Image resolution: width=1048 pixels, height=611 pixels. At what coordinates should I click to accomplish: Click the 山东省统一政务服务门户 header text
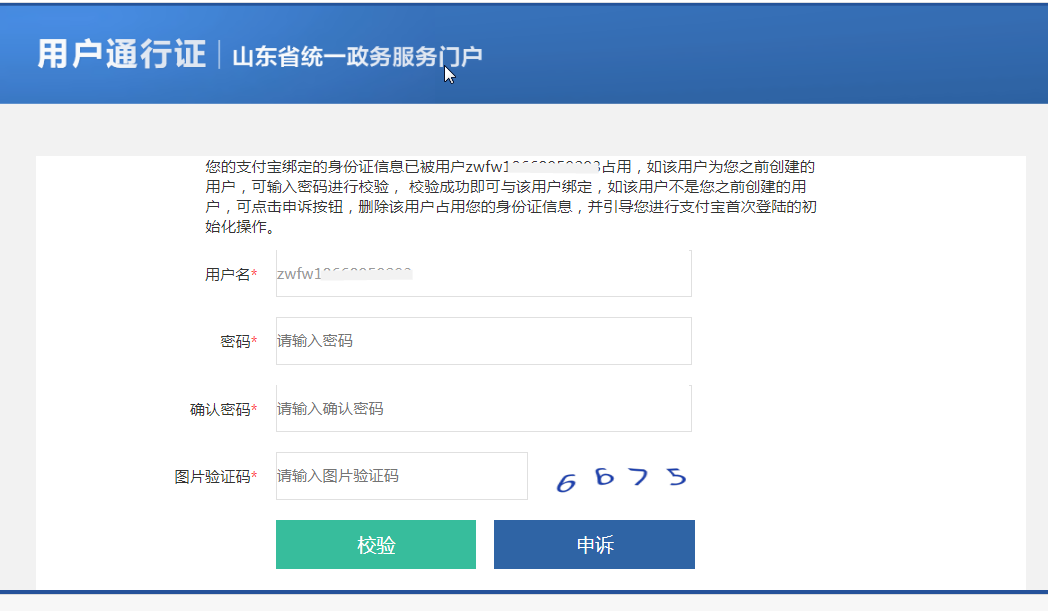(x=355, y=58)
